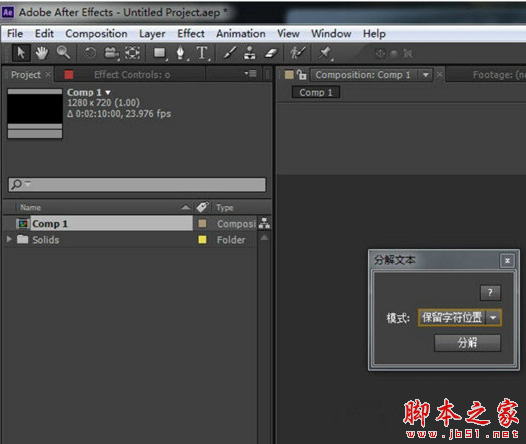Click the Type column header
This screenshot has width=526, height=444.
pyautogui.click(x=224, y=208)
